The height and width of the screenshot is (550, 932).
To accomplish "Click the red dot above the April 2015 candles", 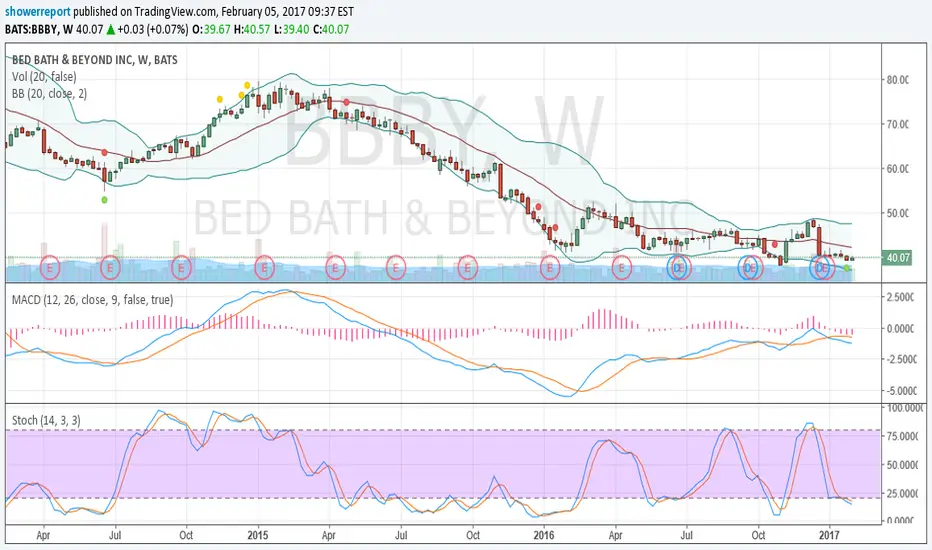I will tap(347, 102).
